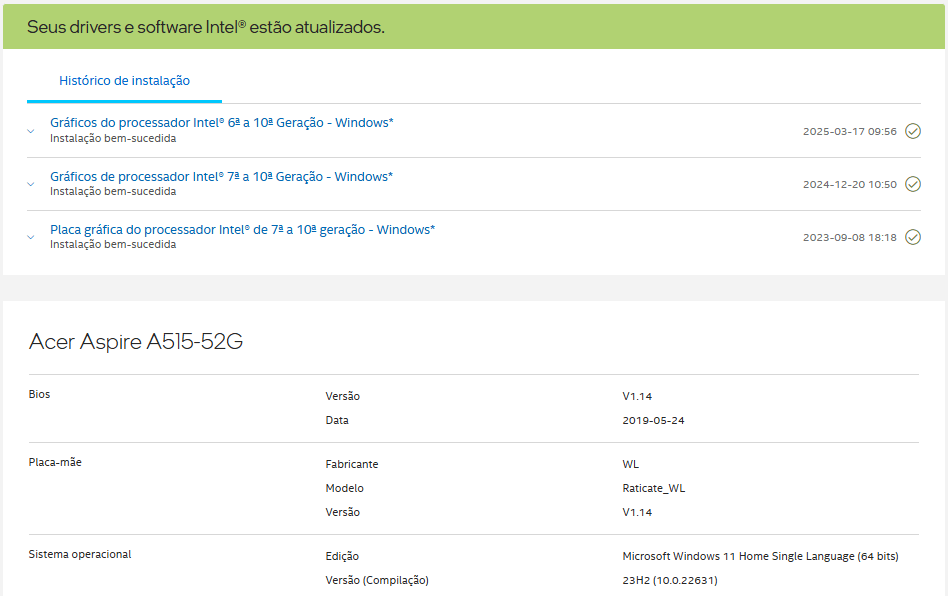
Task: Click the build value 23H2 (10.0.22631)
Action: click(x=670, y=580)
